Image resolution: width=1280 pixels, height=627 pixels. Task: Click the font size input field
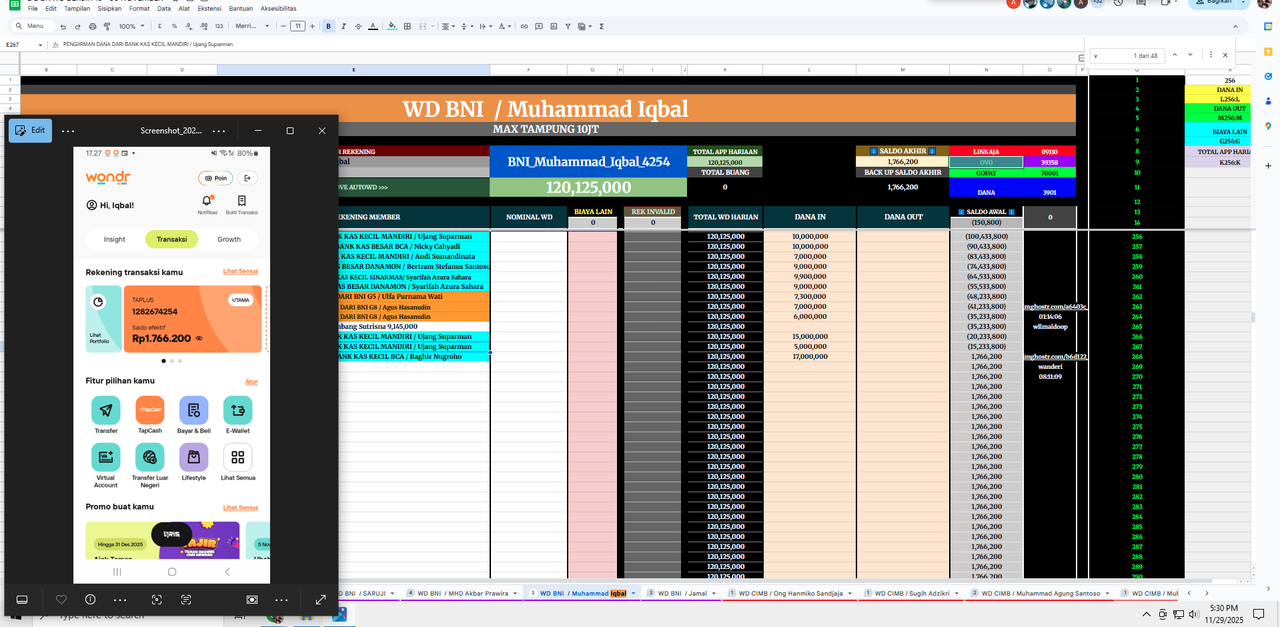pos(297,26)
